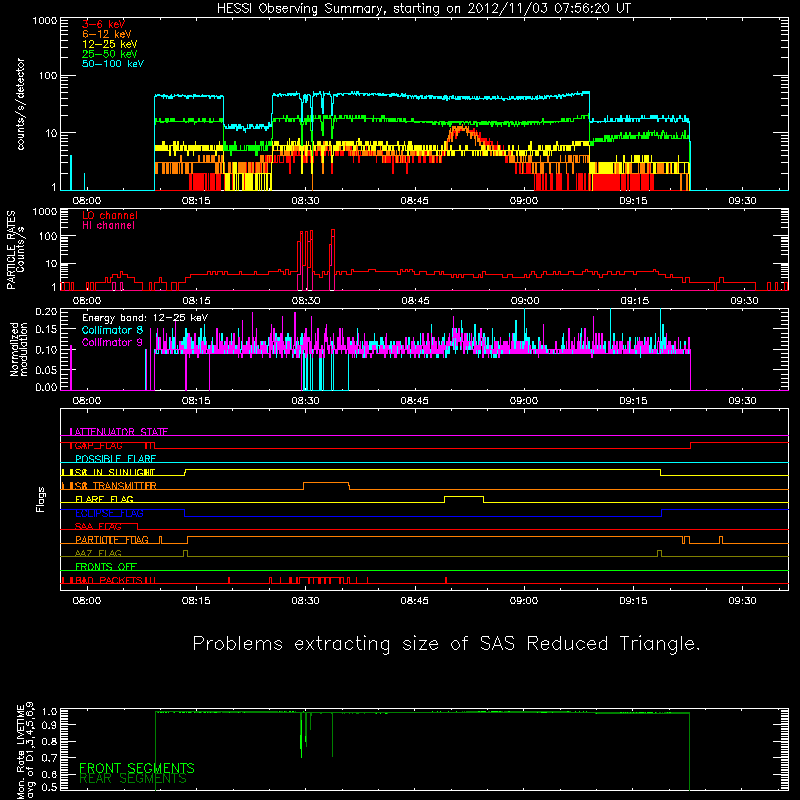Click the FRONT SEGMENTS legend label
The width and height of the screenshot is (800, 800).
tap(137, 768)
